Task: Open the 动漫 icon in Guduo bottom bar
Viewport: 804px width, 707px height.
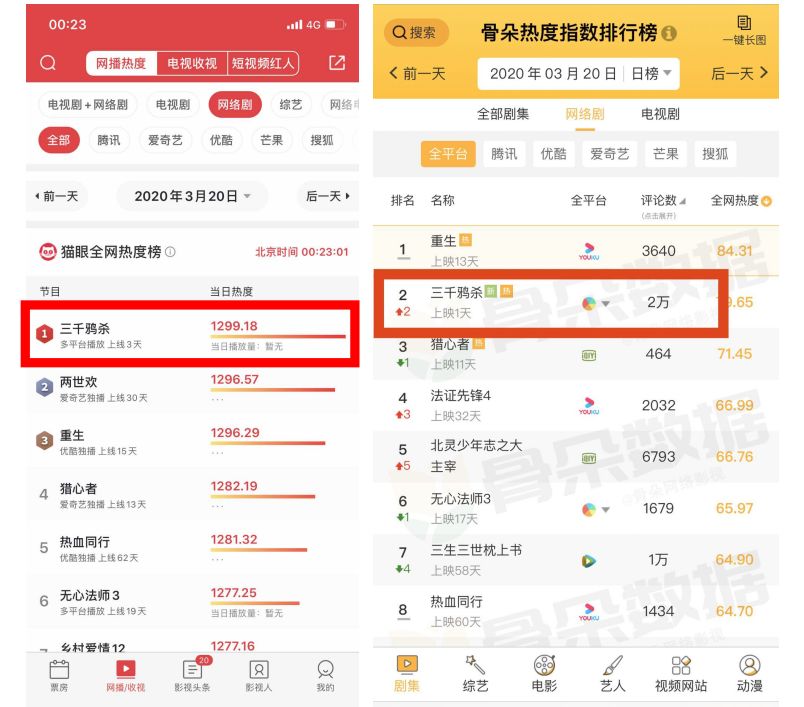Action: point(750,665)
